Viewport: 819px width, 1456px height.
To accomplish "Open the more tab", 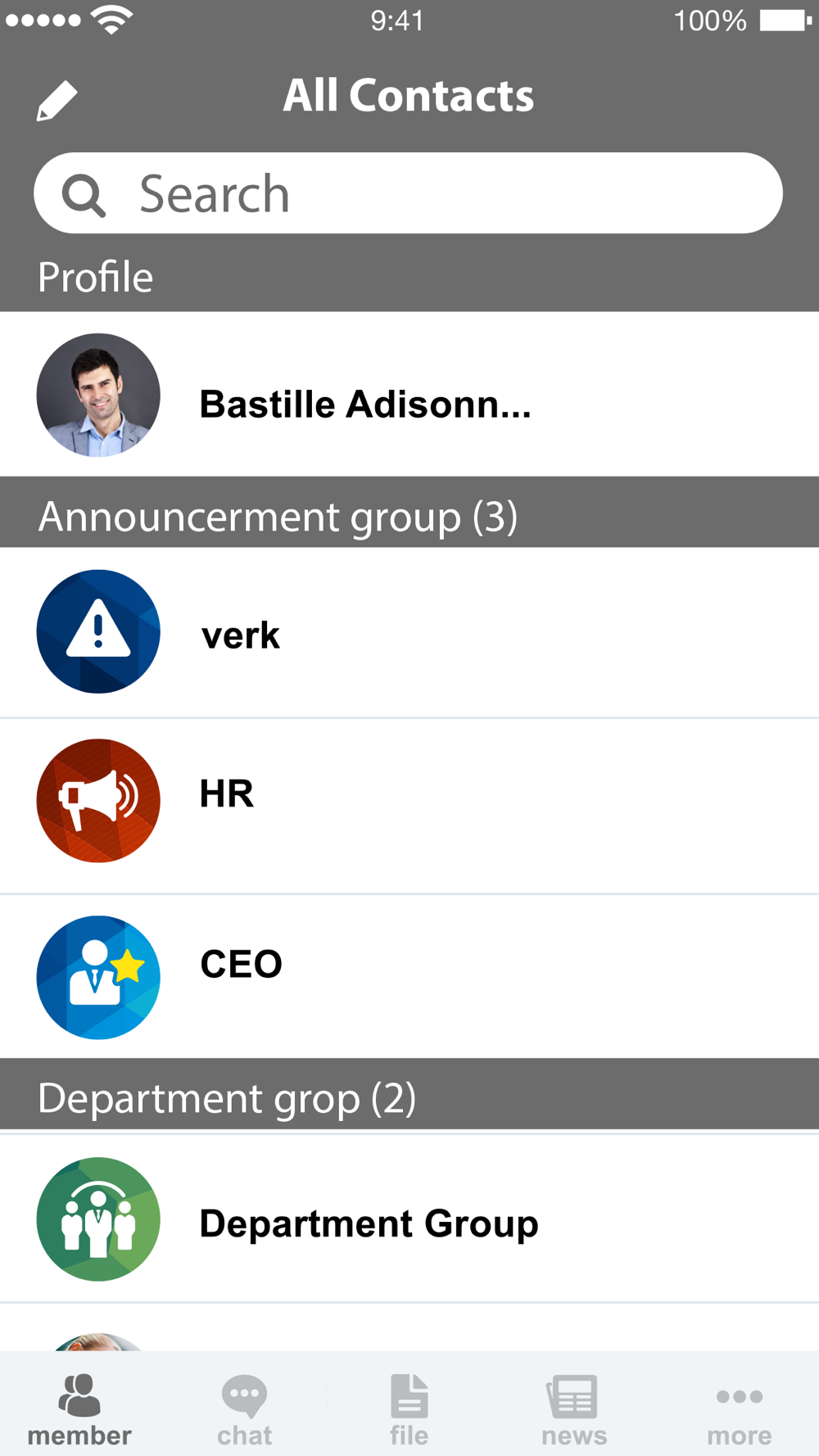I will point(739,1410).
